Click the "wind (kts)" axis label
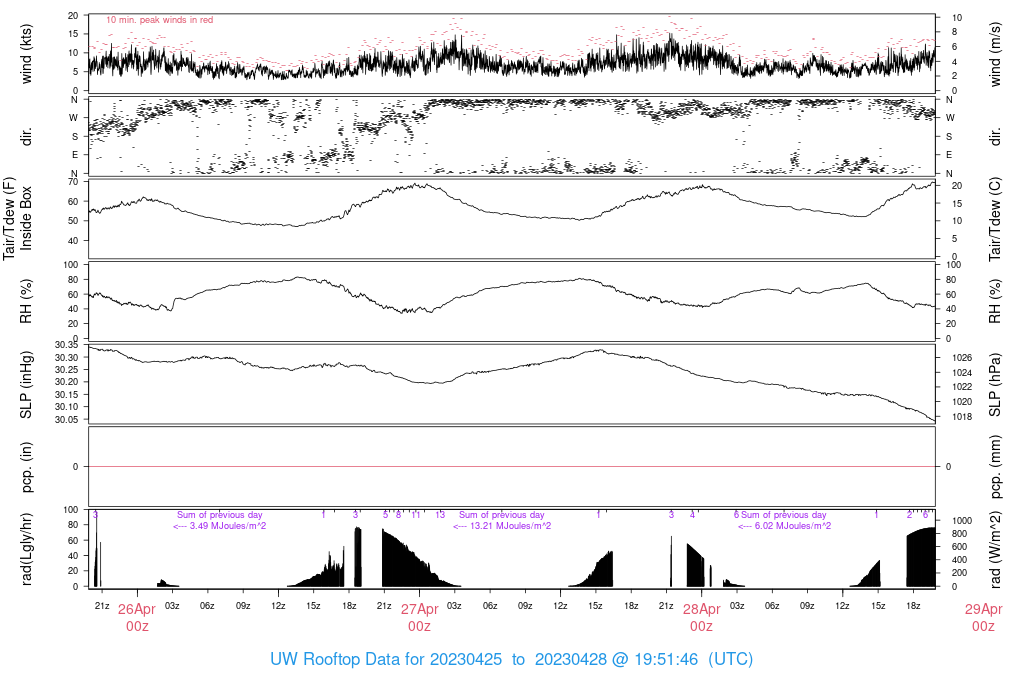This screenshot has height=700, width=1024. (26, 54)
